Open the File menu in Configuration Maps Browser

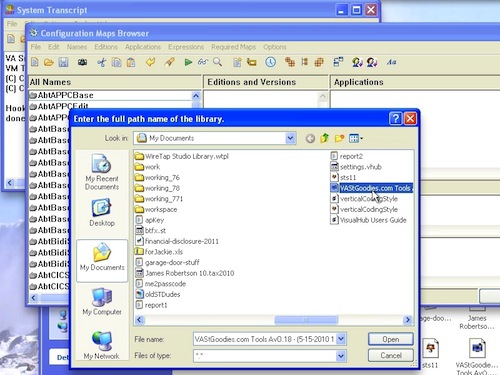pyautogui.click(x=36, y=47)
